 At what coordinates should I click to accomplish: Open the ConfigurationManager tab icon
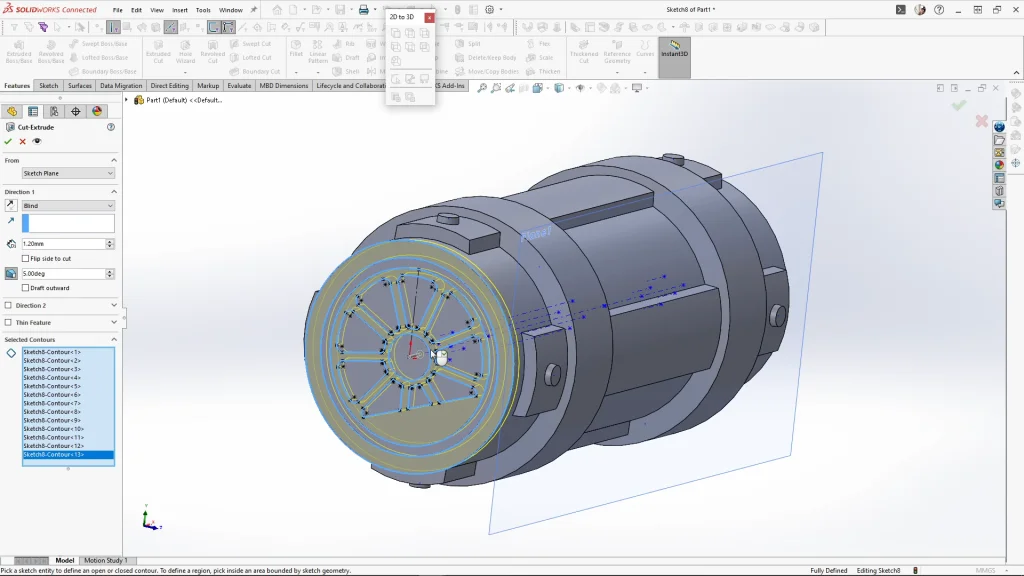(x=54, y=111)
